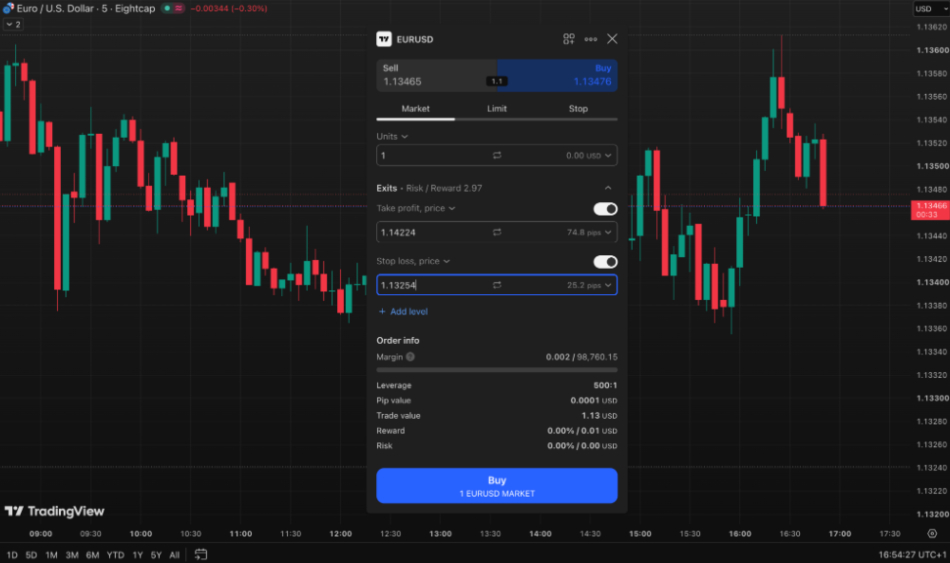Click the pink data mode indicator icon
Screen dimensions: 950x563
click(x=179, y=8)
